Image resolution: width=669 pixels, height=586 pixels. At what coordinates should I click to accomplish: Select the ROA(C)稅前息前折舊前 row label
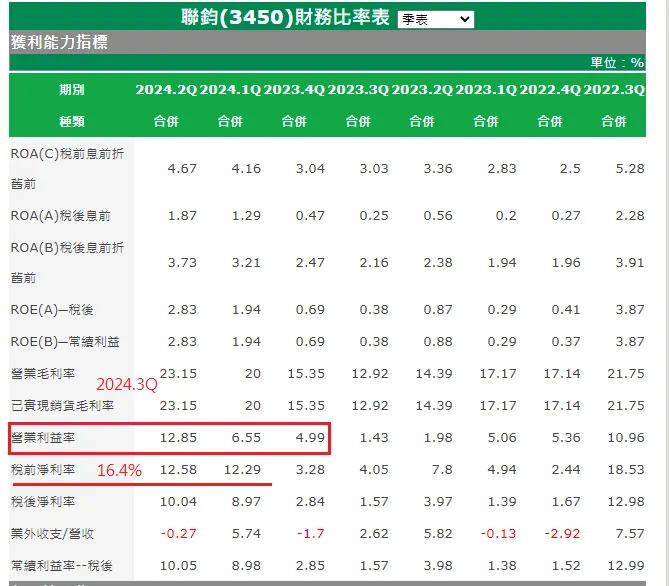67,169
